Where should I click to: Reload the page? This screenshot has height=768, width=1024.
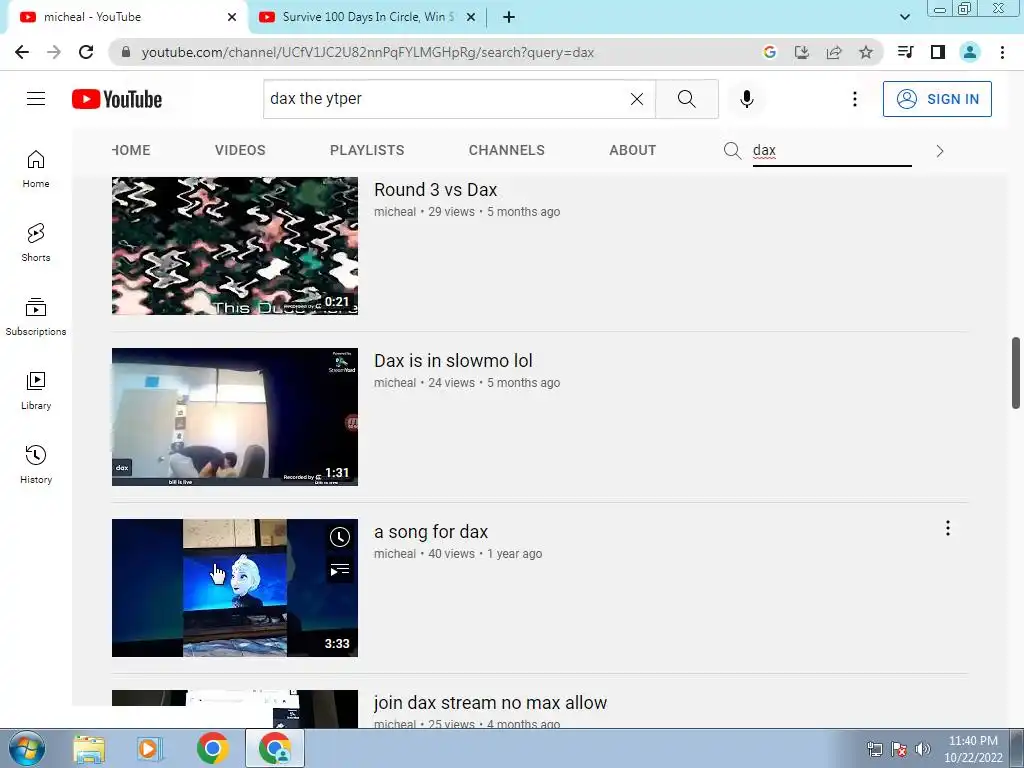pyautogui.click(x=86, y=52)
